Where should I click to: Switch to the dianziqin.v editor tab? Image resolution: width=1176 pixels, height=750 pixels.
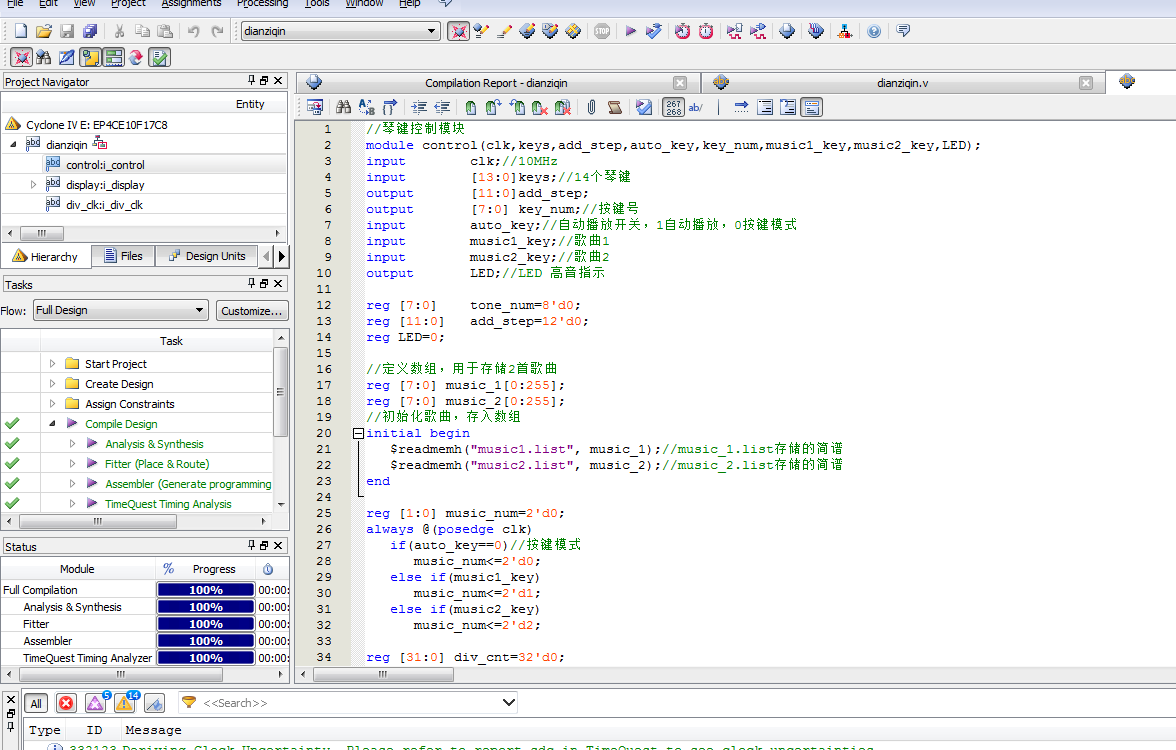tap(902, 83)
